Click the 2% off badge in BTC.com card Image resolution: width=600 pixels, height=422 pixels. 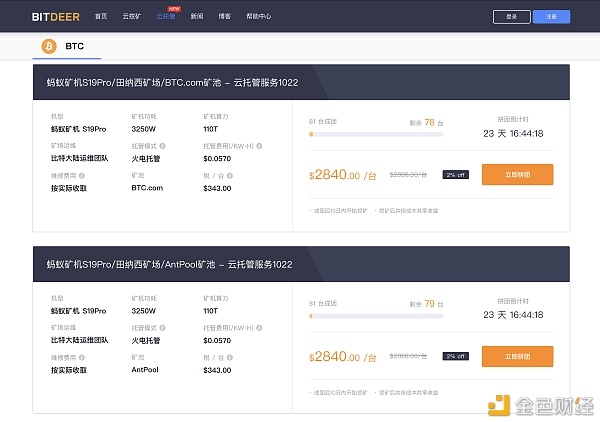pos(456,175)
